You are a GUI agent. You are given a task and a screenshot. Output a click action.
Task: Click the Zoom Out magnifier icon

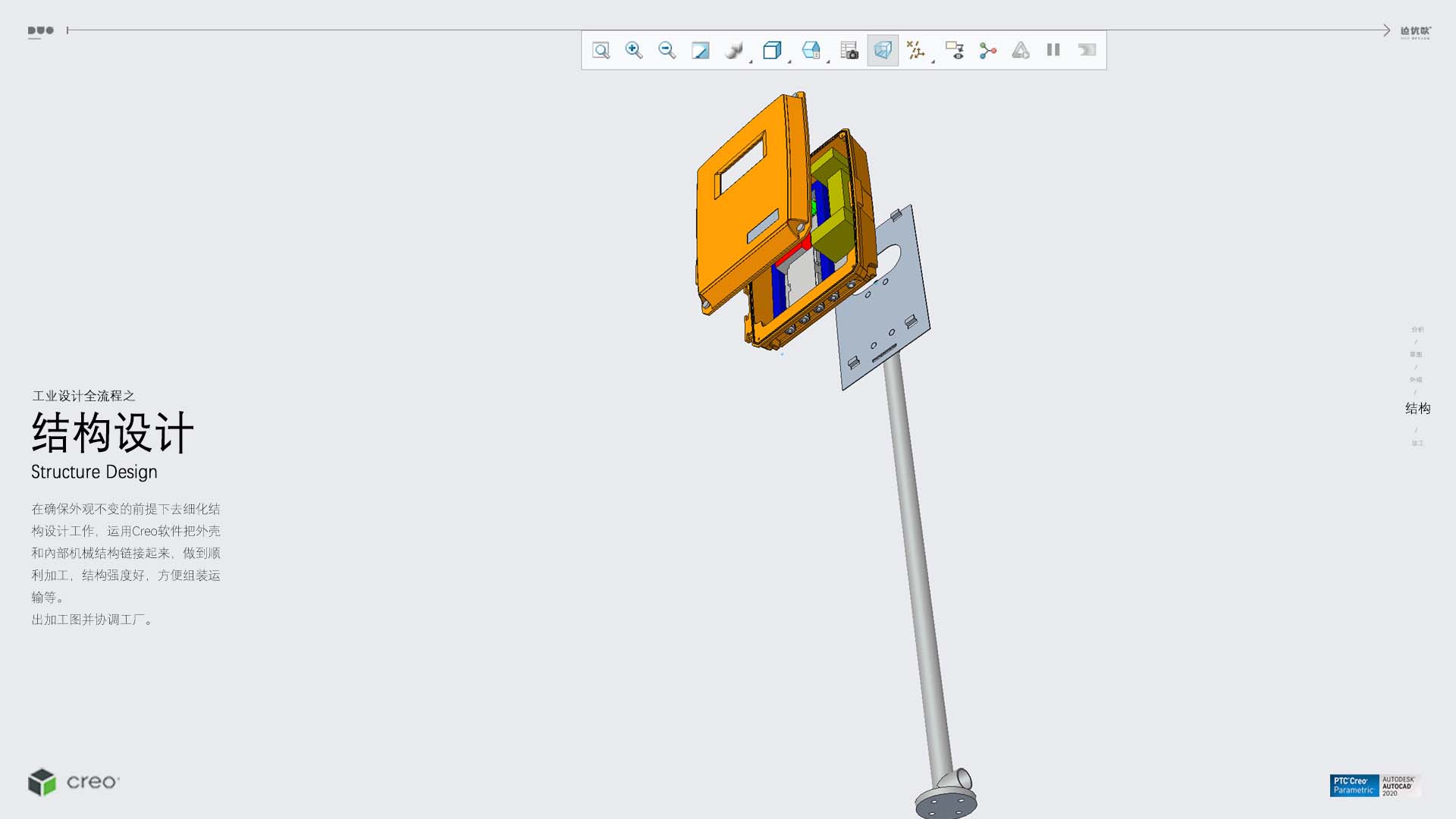[667, 51]
